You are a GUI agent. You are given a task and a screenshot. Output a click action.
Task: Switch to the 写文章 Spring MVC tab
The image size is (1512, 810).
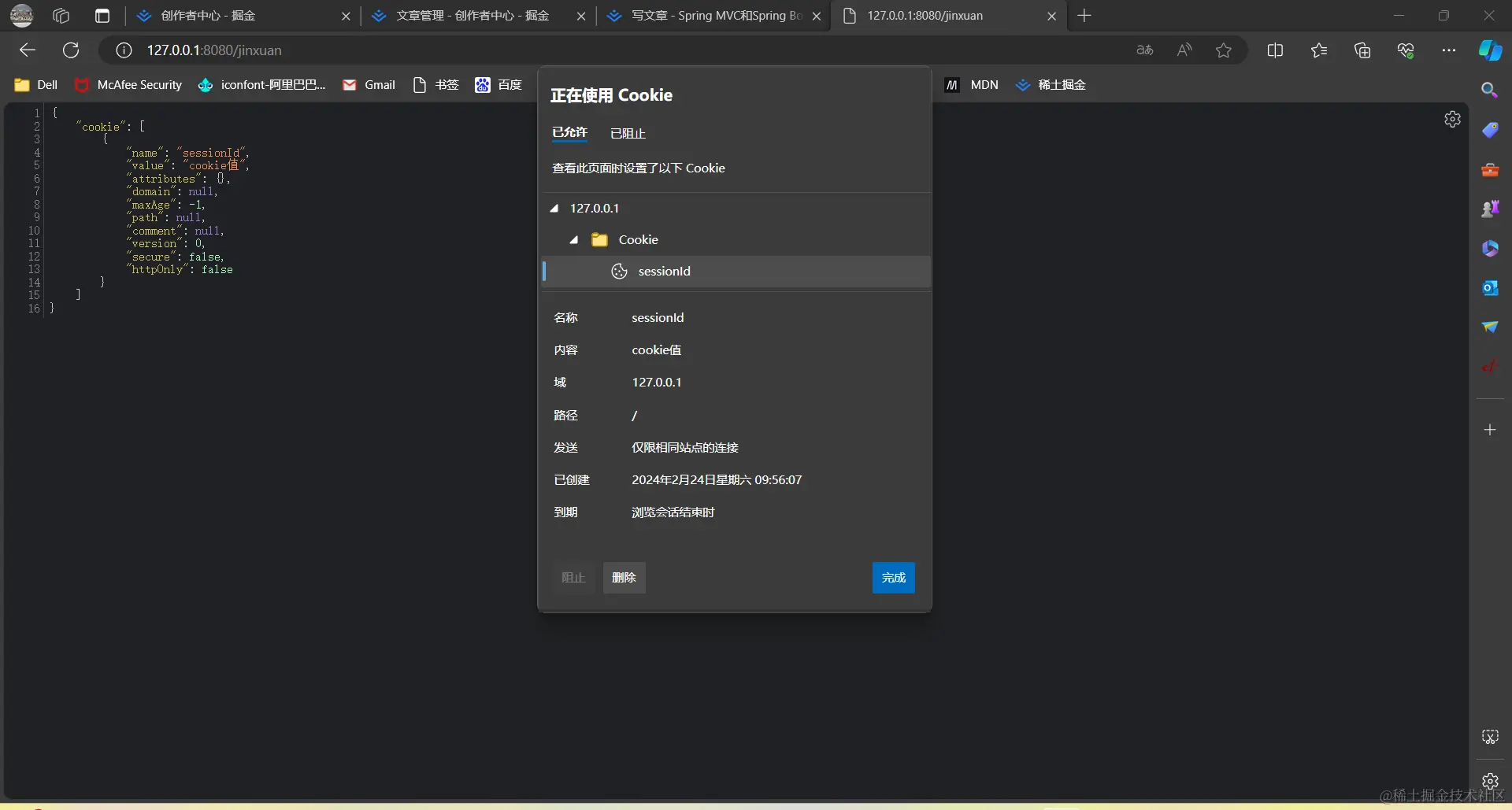click(x=716, y=16)
